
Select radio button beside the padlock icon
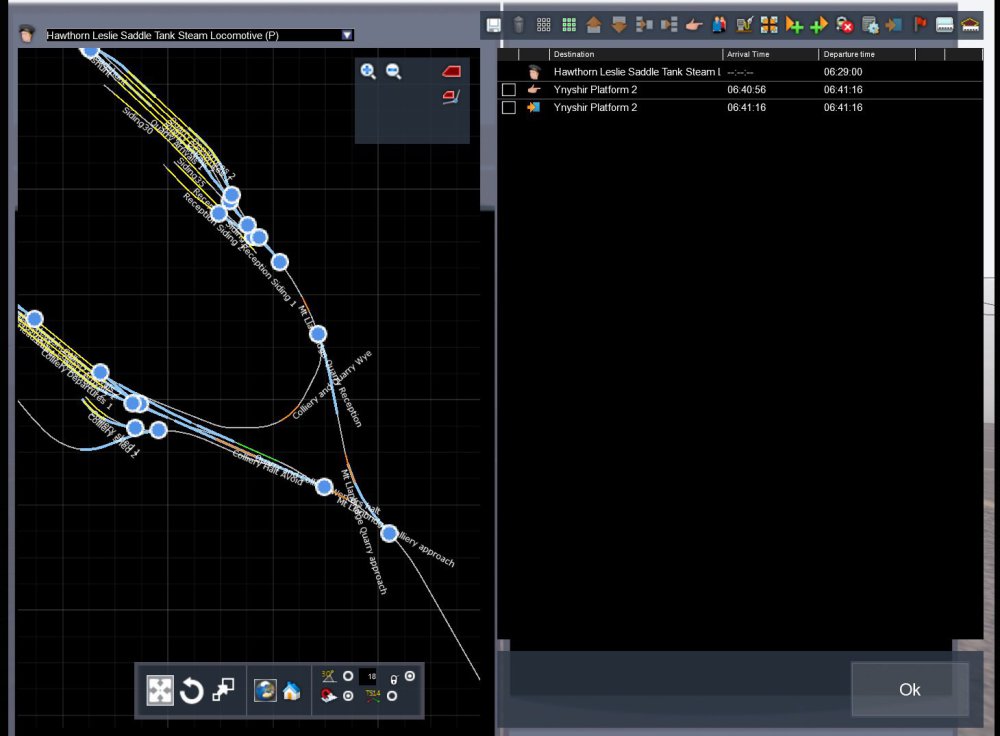click(409, 677)
